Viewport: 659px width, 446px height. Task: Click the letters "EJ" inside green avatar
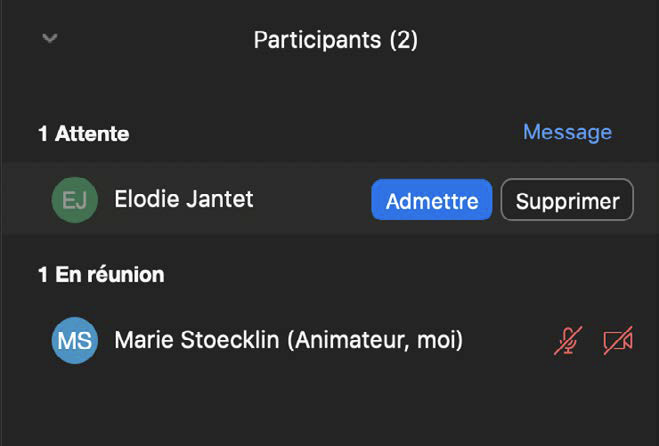75,200
